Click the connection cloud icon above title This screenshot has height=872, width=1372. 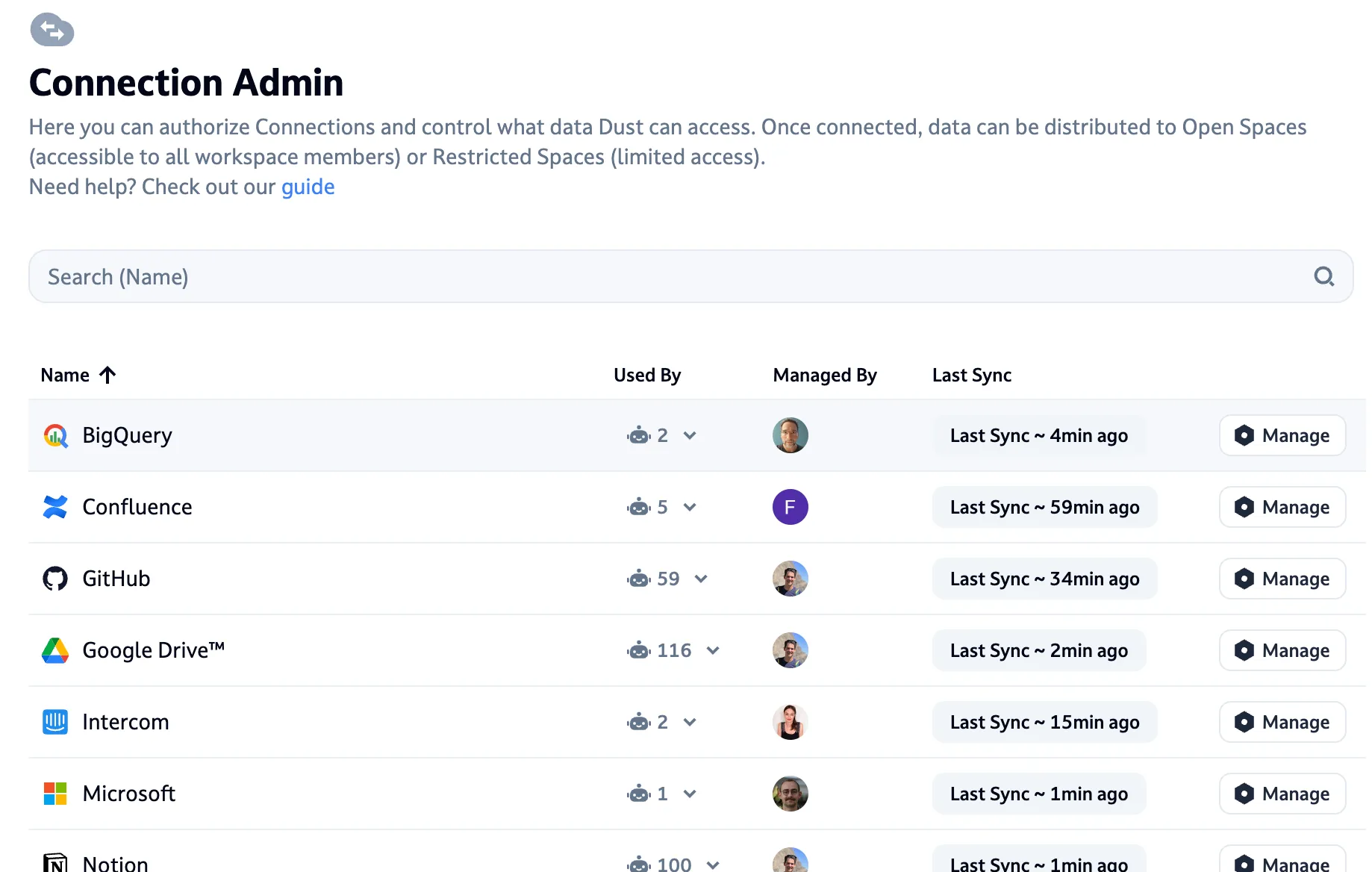pyautogui.click(x=52, y=31)
